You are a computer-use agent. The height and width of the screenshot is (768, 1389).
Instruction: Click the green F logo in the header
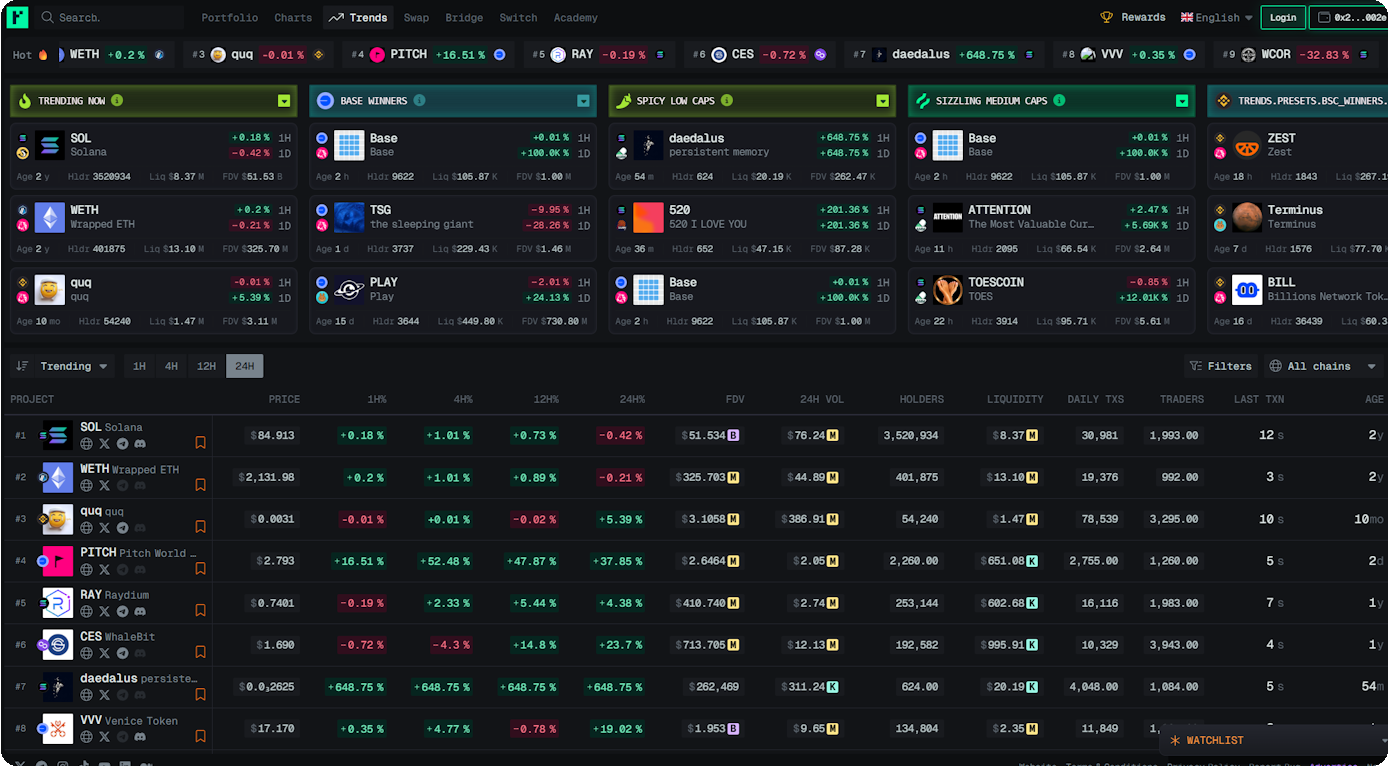pyautogui.click(x=17, y=17)
